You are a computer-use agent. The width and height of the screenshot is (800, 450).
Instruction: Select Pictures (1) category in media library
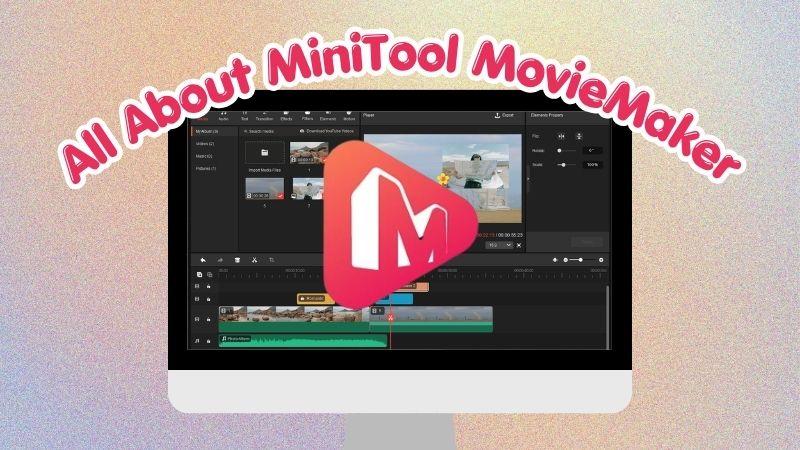(206, 168)
